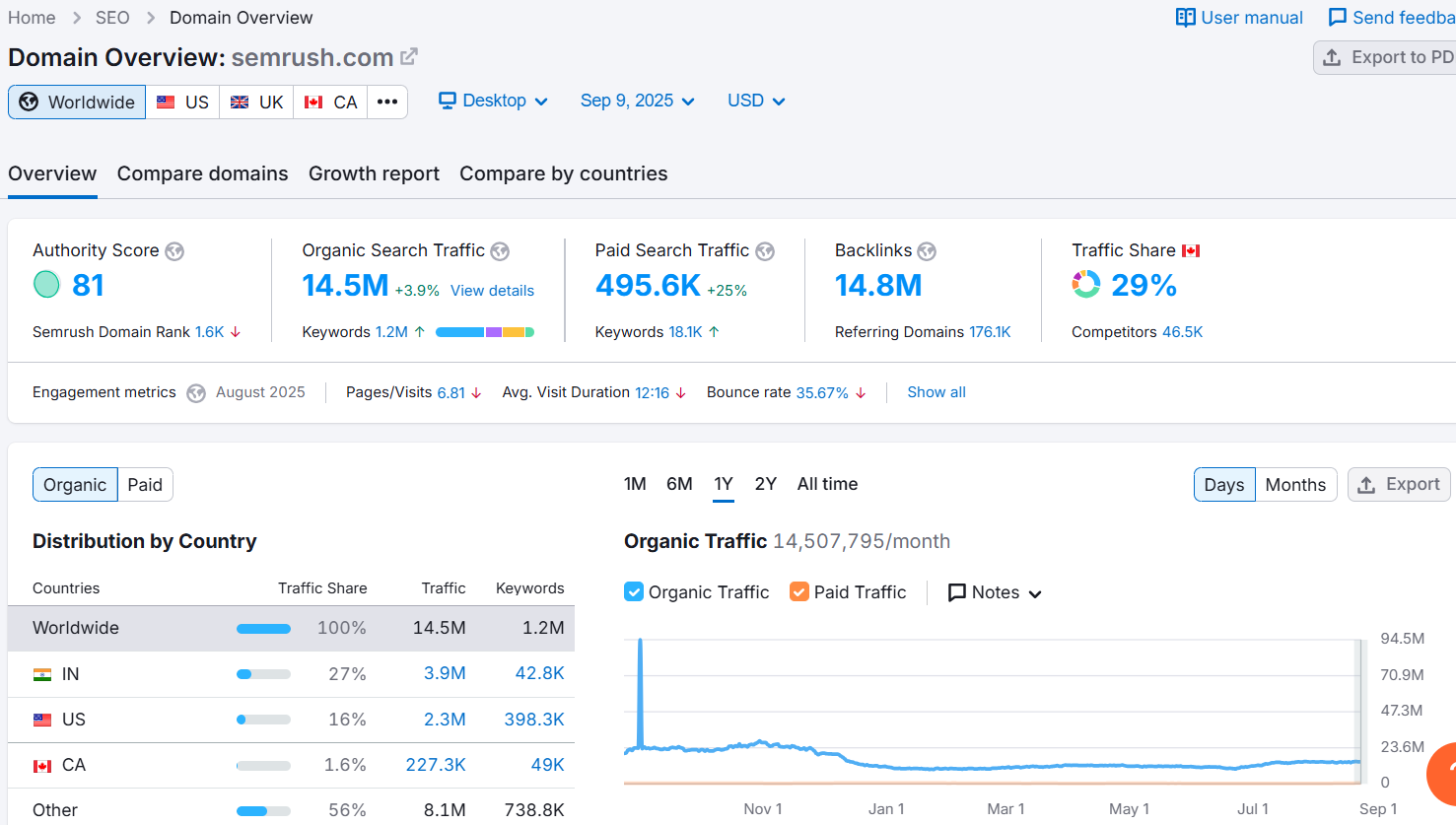Switch to Paid toggle
This screenshot has width=1456, height=825.
pos(145,484)
